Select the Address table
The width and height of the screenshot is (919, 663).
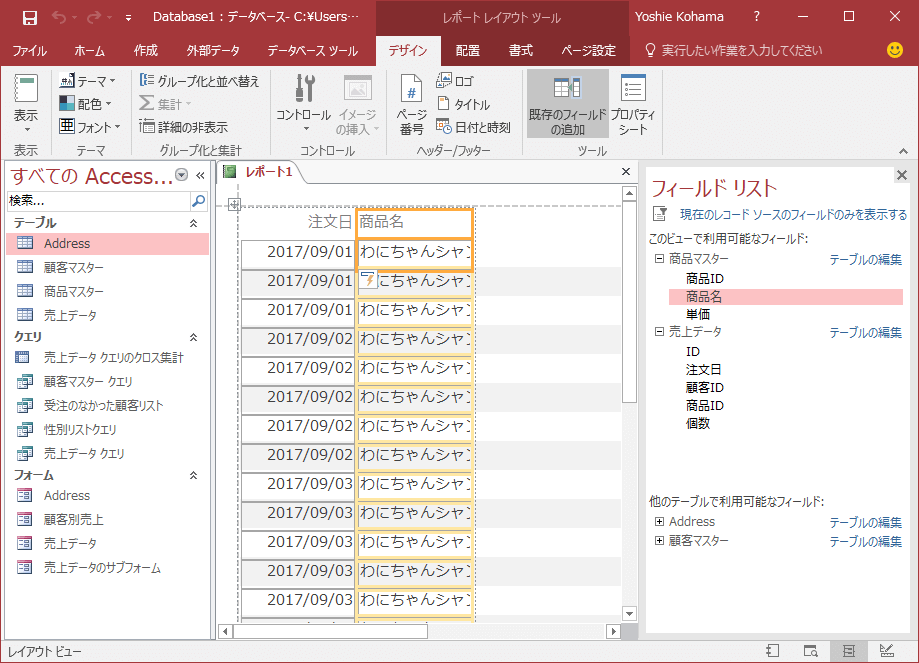tap(108, 244)
